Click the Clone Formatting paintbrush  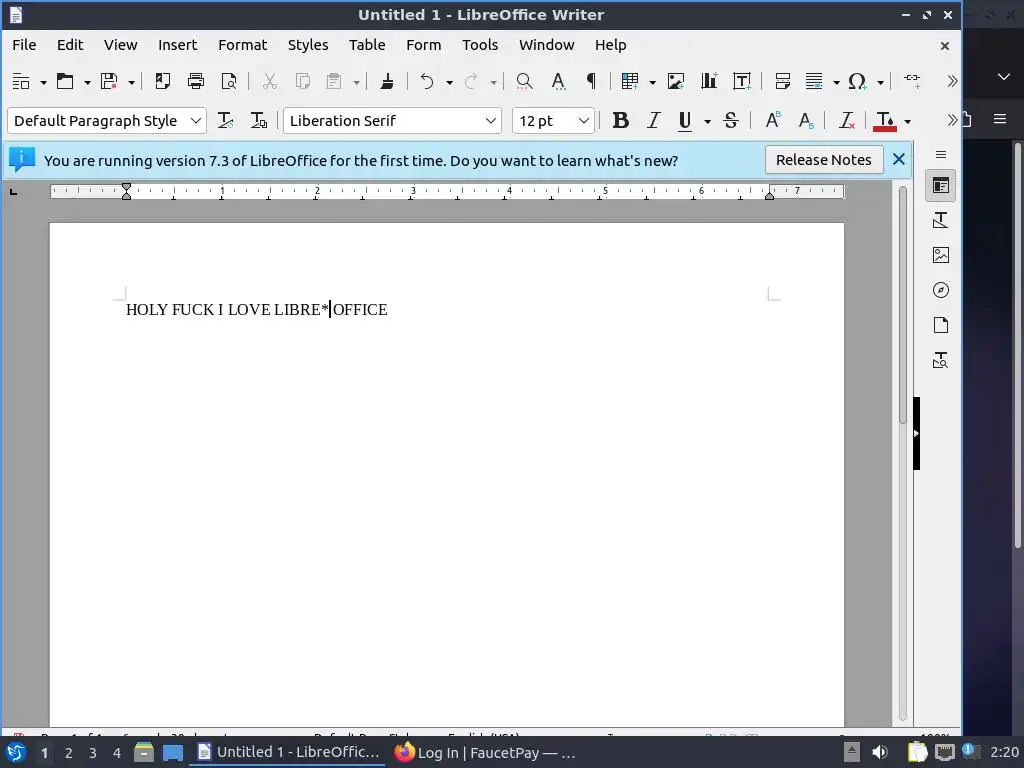click(387, 81)
